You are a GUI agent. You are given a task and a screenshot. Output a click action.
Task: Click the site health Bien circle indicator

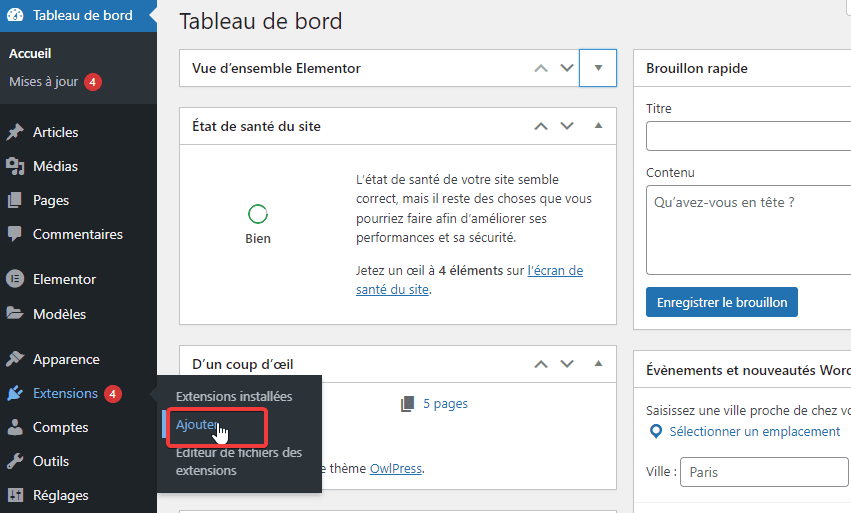pos(258,214)
